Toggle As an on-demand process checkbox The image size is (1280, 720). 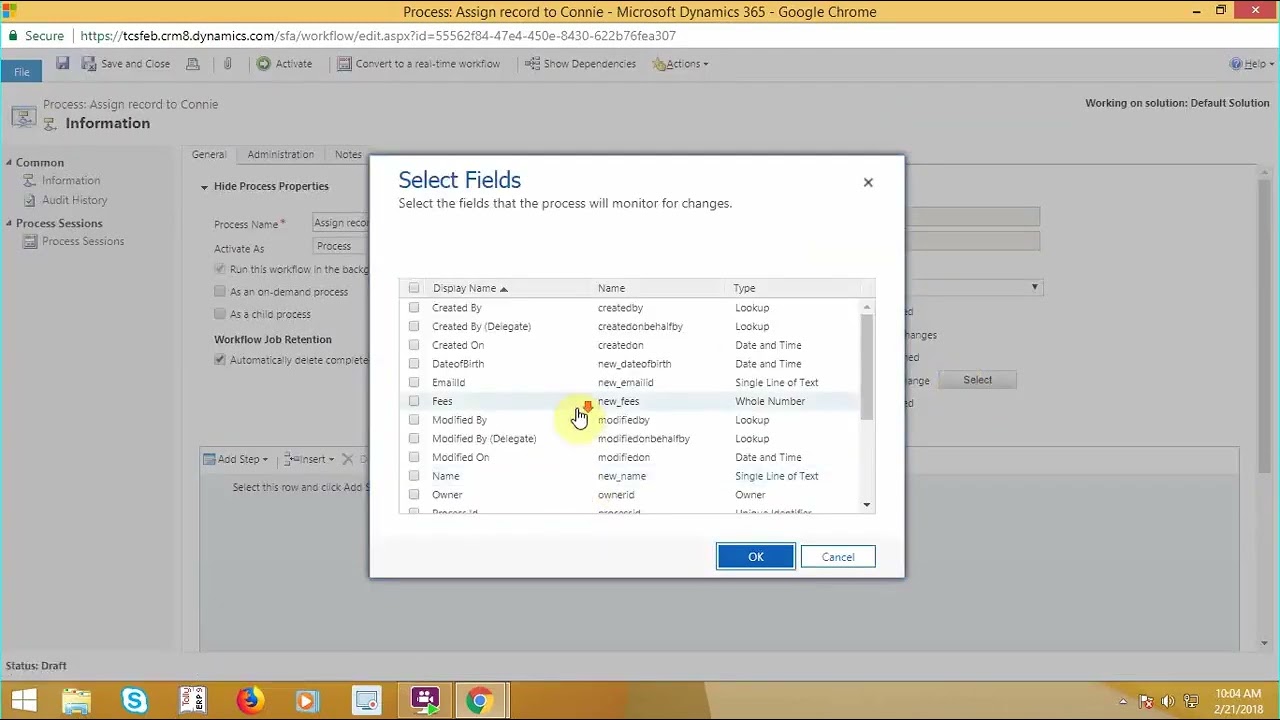(220, 291)
